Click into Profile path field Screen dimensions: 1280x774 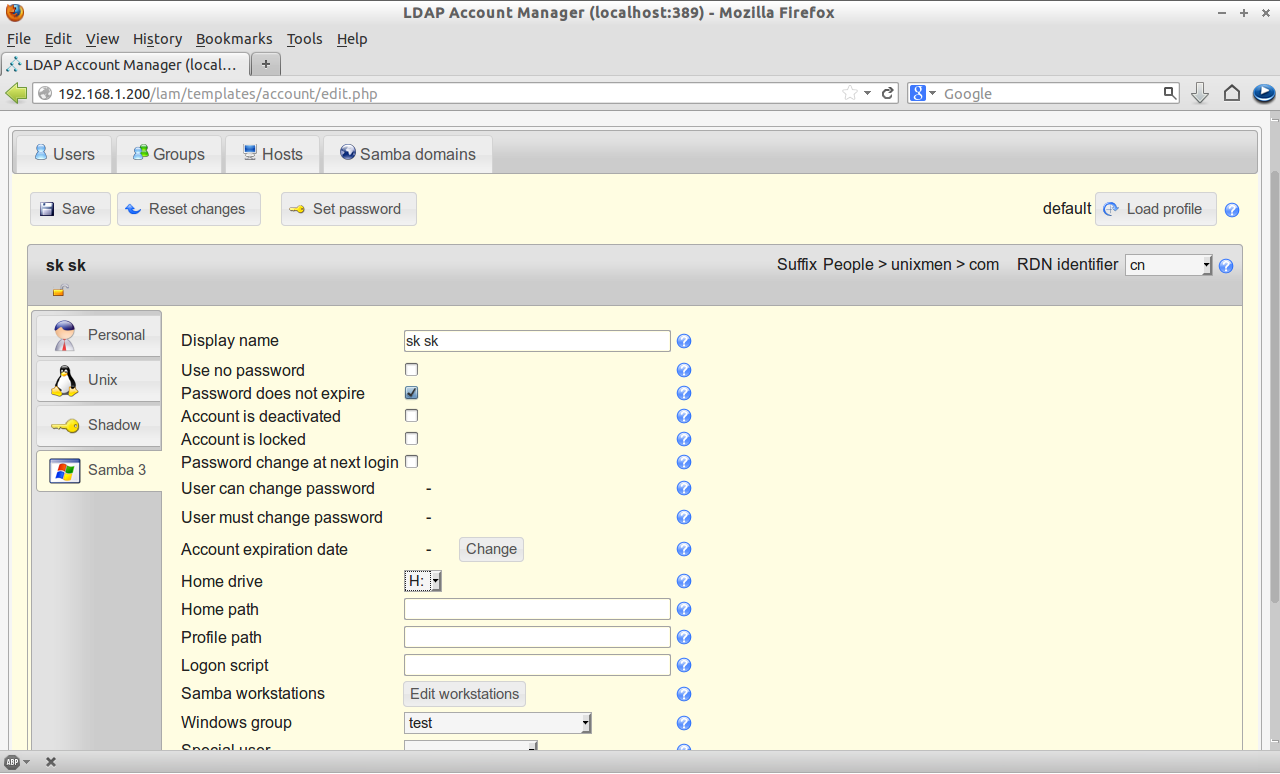(537, 637)
